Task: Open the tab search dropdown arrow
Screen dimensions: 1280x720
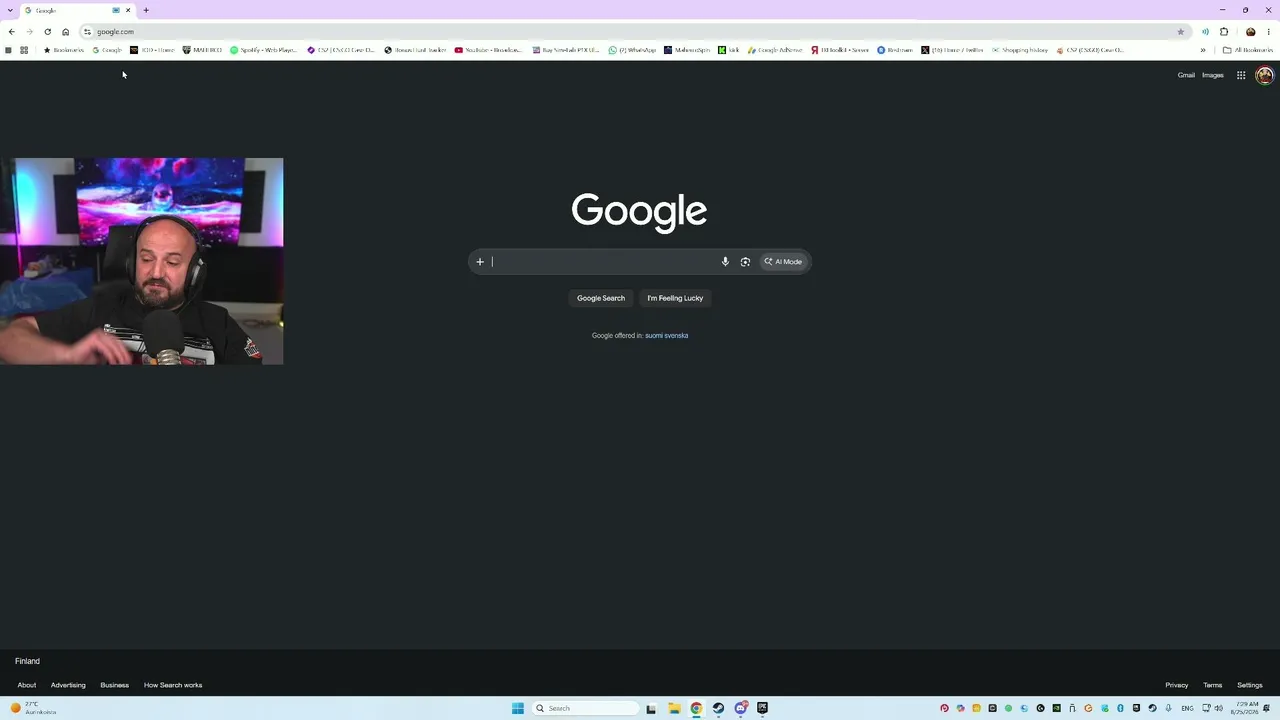Action: pyautogui.click(x=10, y=10)
